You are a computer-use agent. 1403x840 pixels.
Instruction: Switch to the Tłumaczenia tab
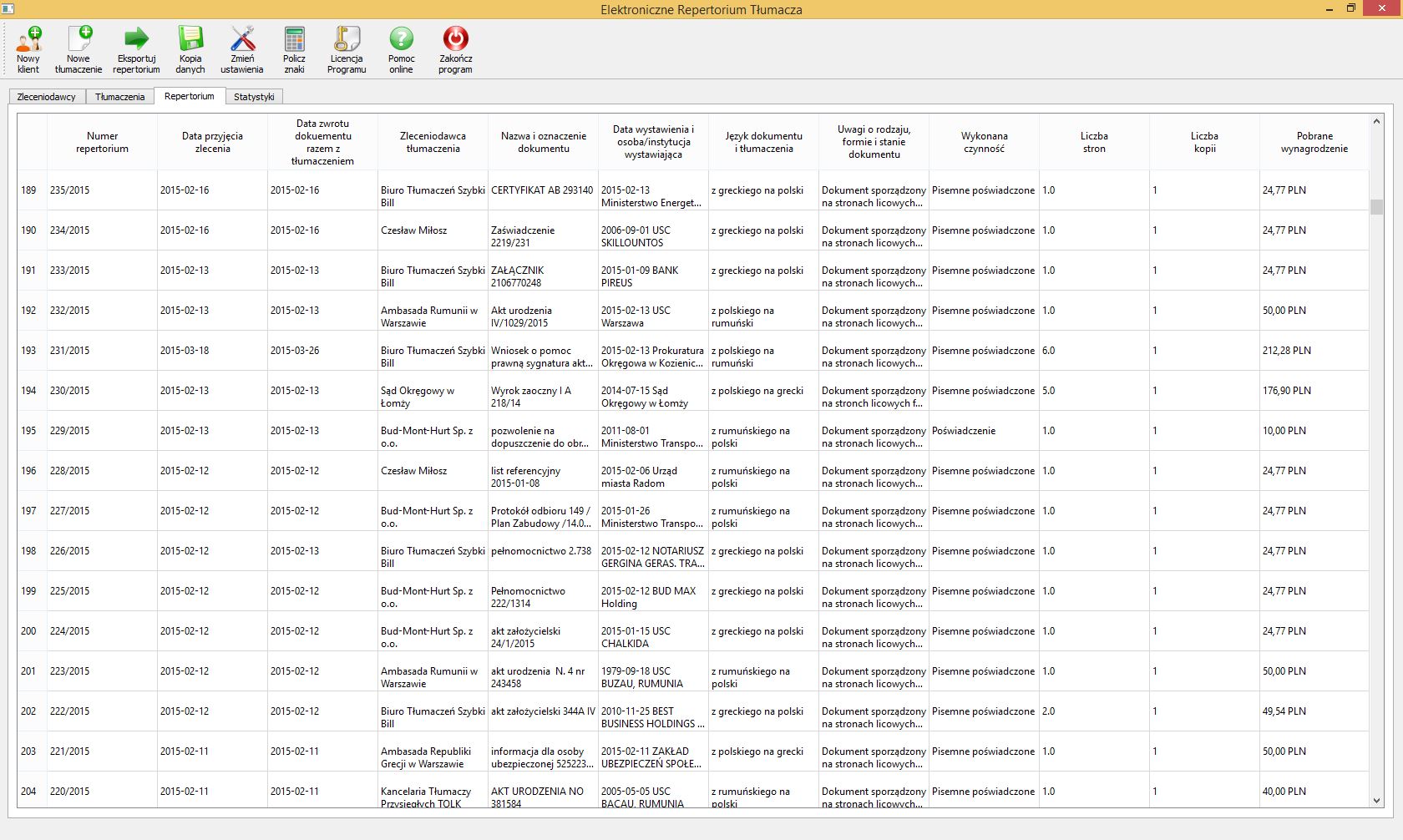(x=120, y=97)
